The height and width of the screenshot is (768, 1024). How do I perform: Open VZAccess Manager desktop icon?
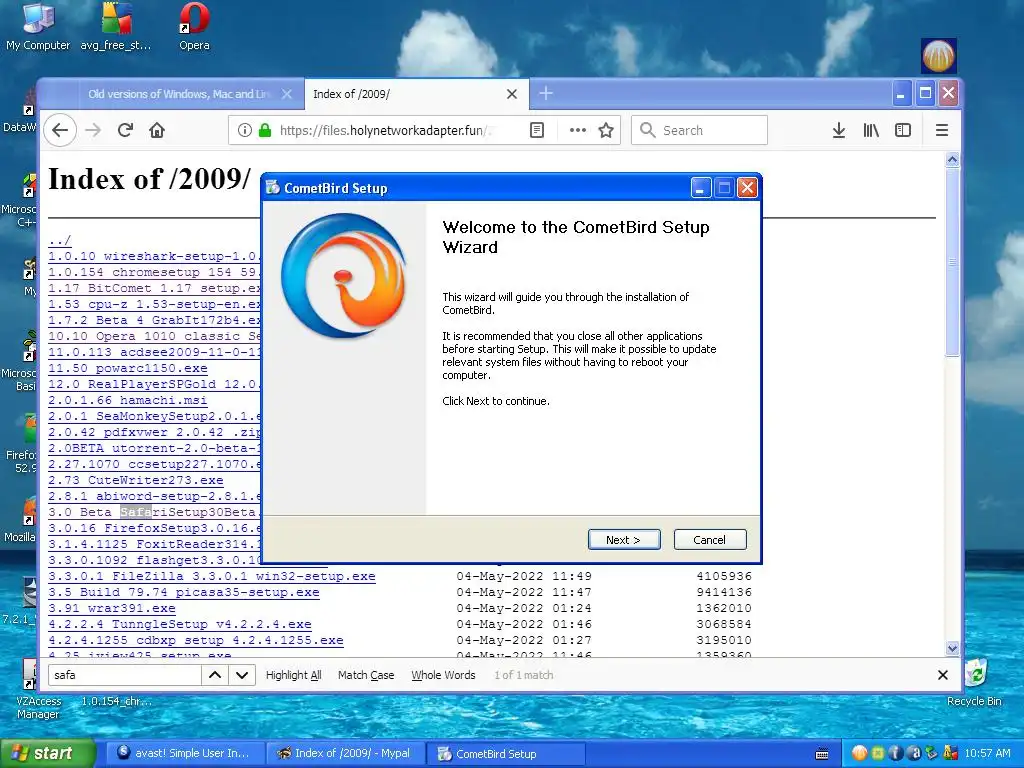37,689
